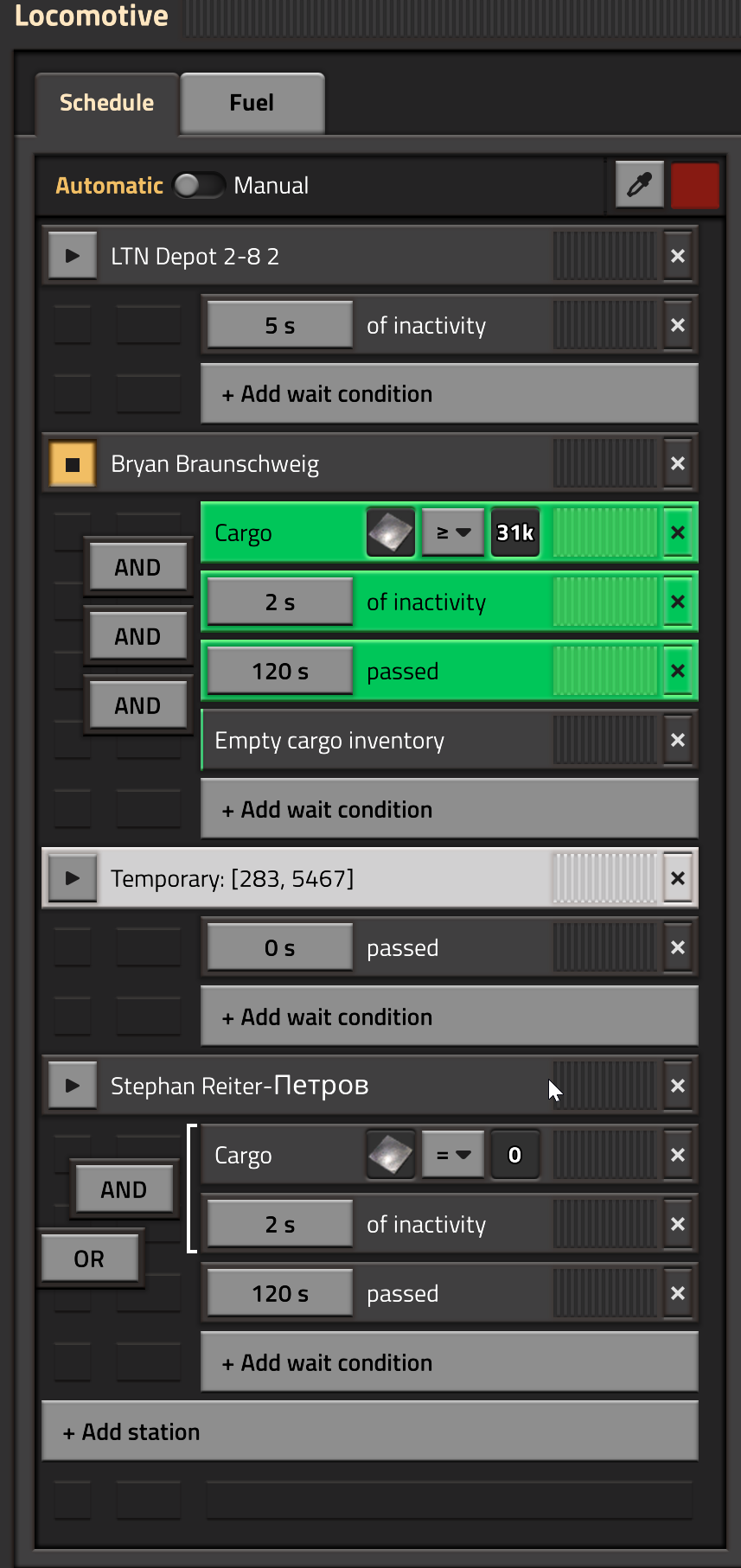
Task: Add wait condition under Temporary station
Action: click(449, 1017)
